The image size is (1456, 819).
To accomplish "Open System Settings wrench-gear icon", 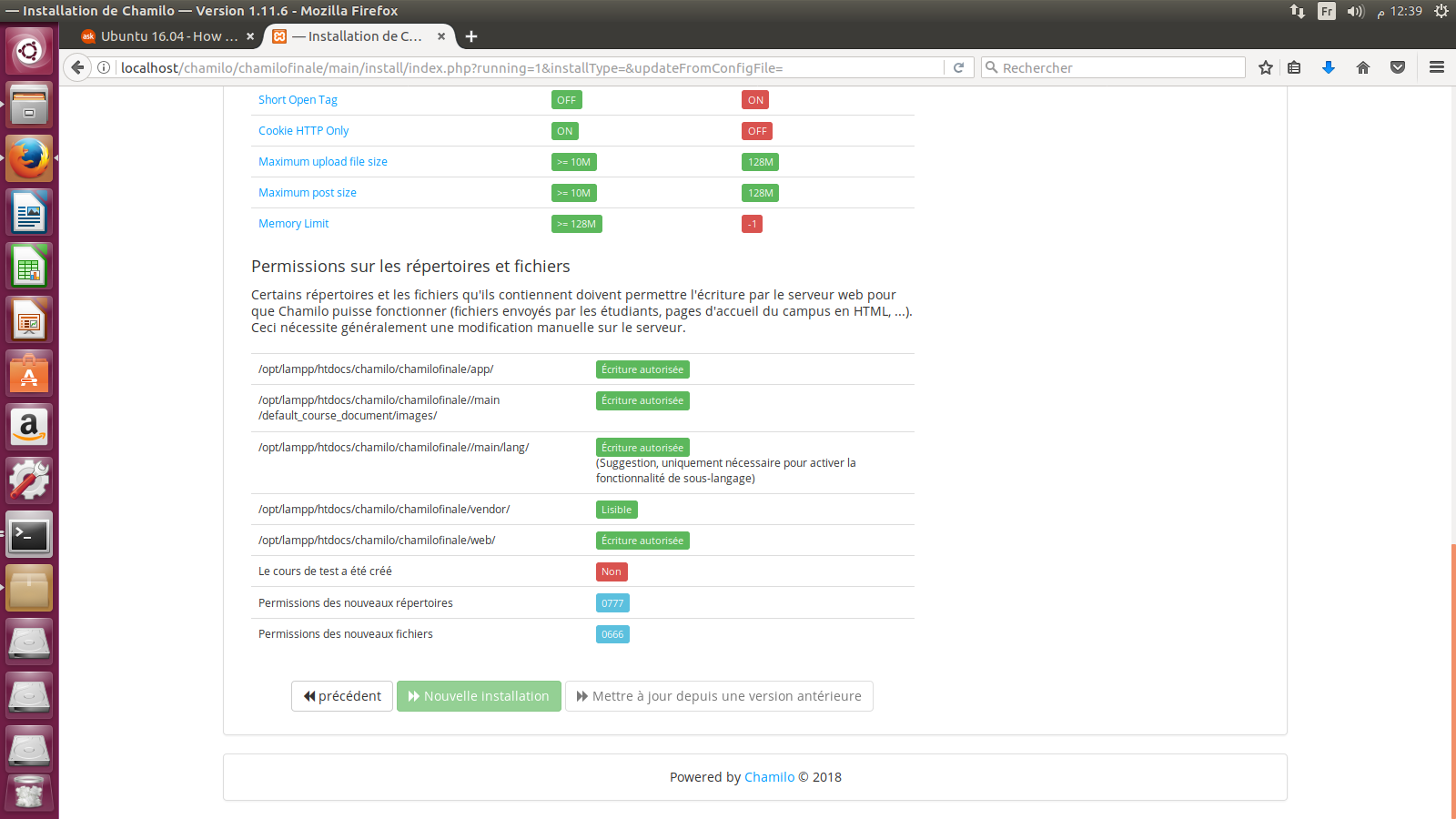I will [x=29, y=481].
